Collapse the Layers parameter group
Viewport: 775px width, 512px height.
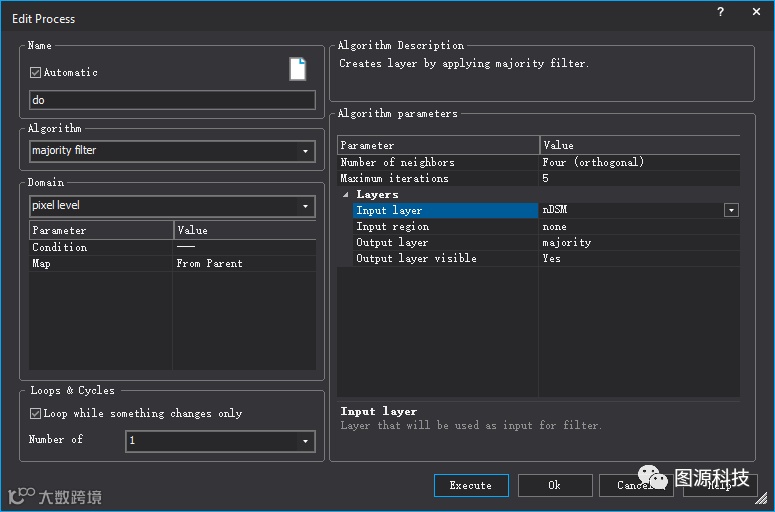coord(346,195)
